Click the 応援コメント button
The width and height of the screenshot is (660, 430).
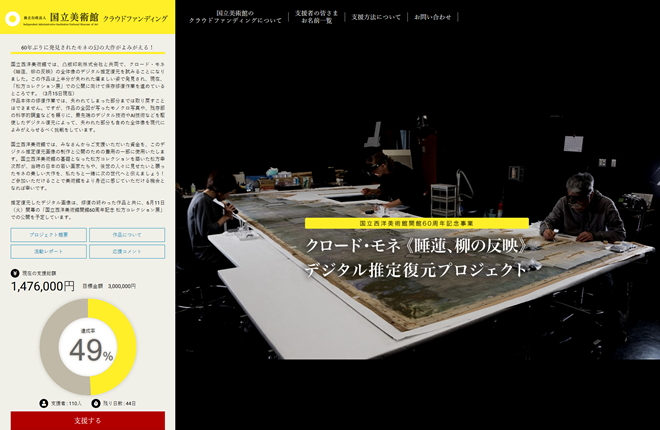click(x=127, y=252)
